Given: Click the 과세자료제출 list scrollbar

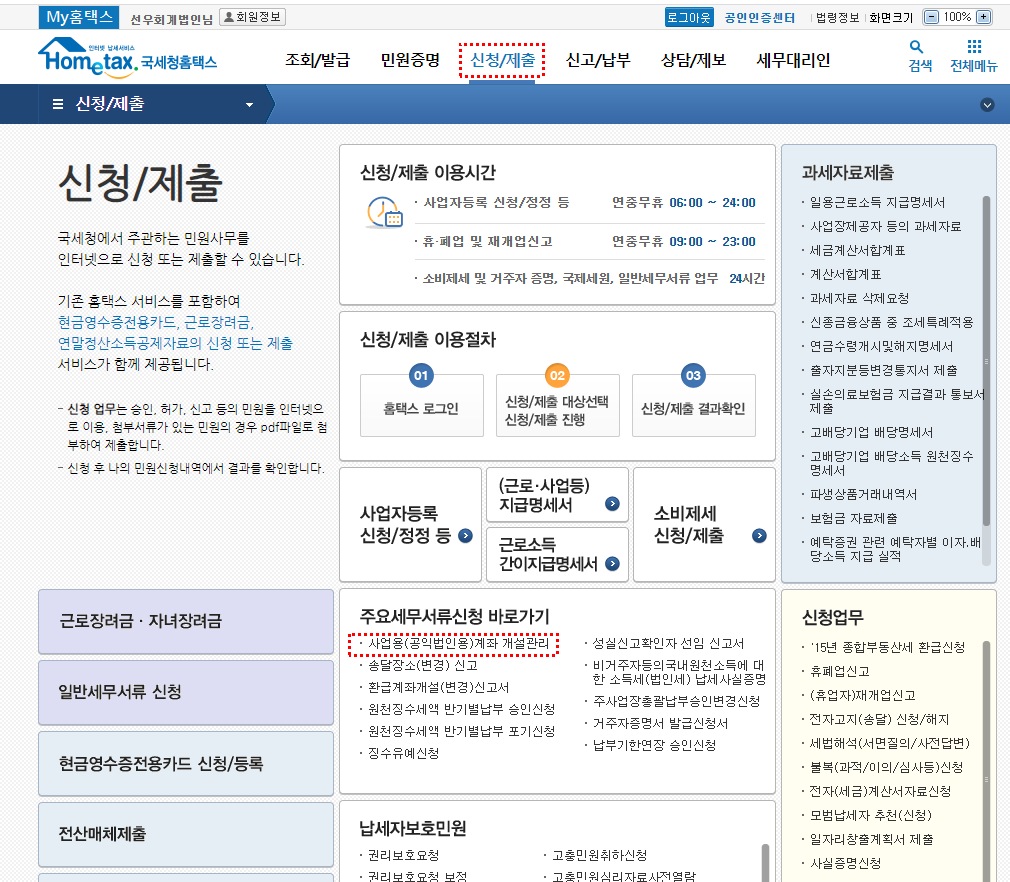Looking at the screenshot, I should [x=986, y=360].
